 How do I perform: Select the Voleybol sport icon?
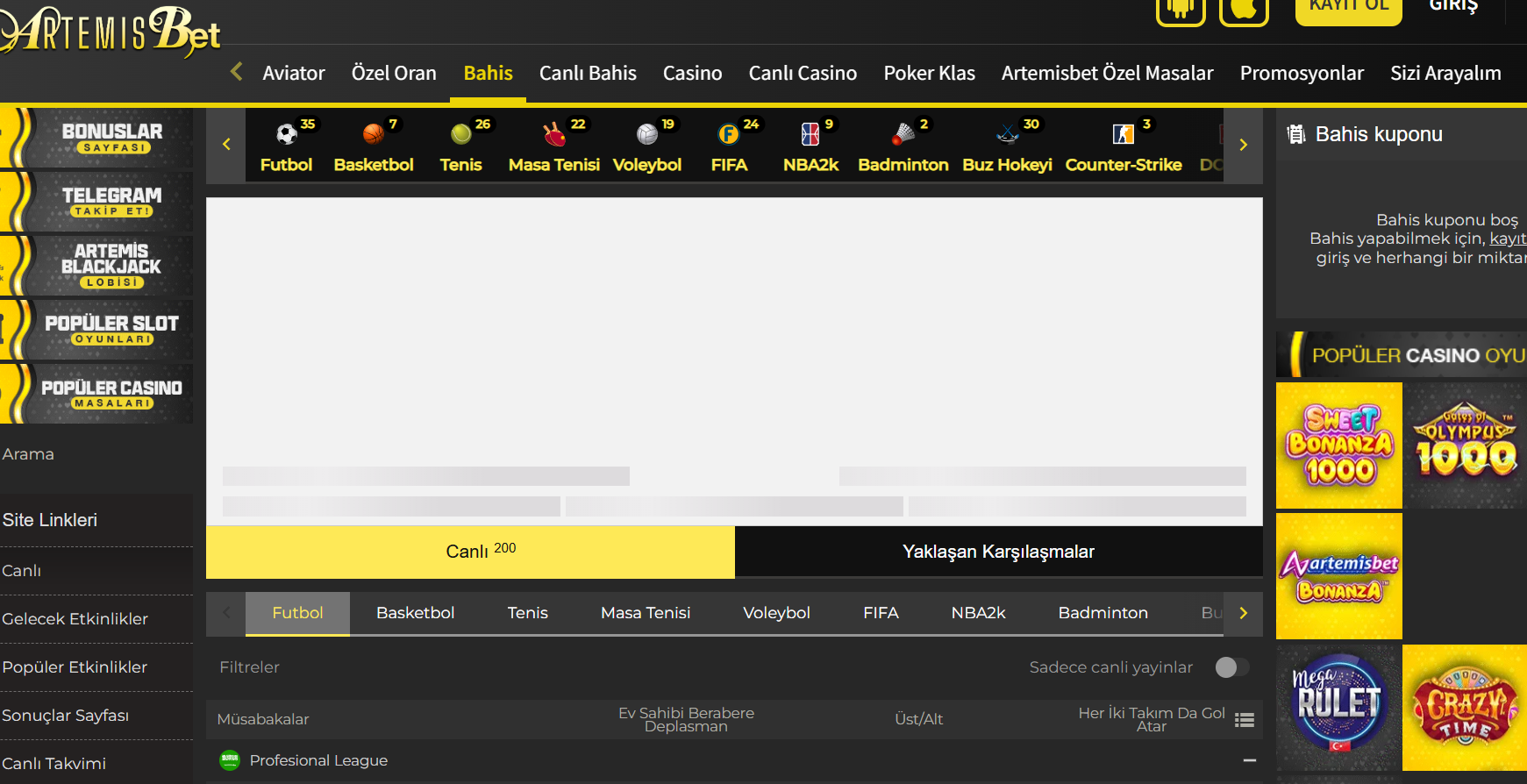click(x=647, y=134)
